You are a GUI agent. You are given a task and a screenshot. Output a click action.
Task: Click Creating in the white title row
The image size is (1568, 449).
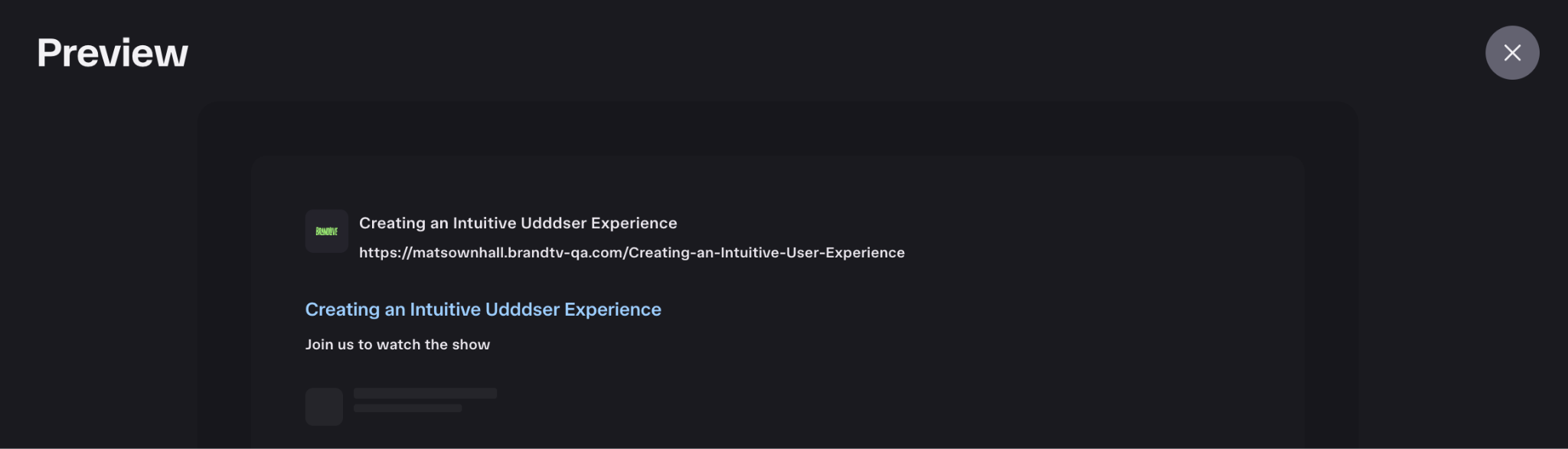[392, 223]
